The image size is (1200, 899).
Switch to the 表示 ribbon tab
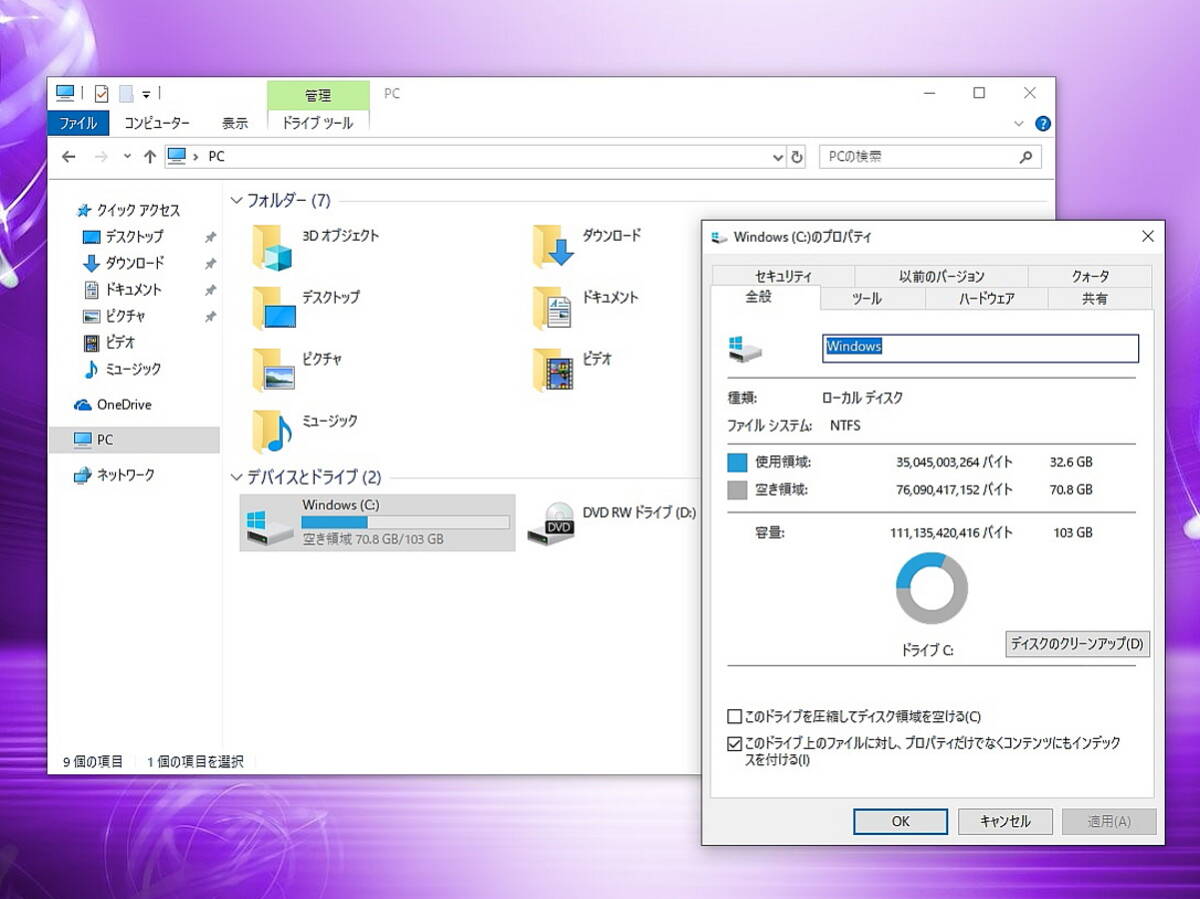click(235, 123)
